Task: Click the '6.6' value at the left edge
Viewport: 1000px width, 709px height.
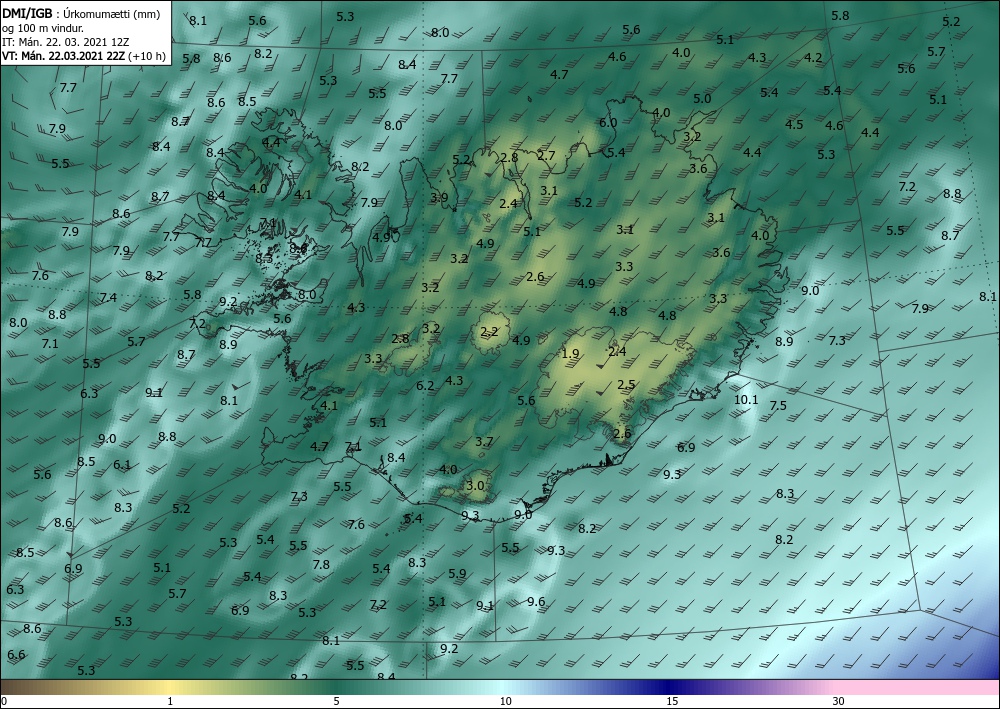Action: [16, 655]
